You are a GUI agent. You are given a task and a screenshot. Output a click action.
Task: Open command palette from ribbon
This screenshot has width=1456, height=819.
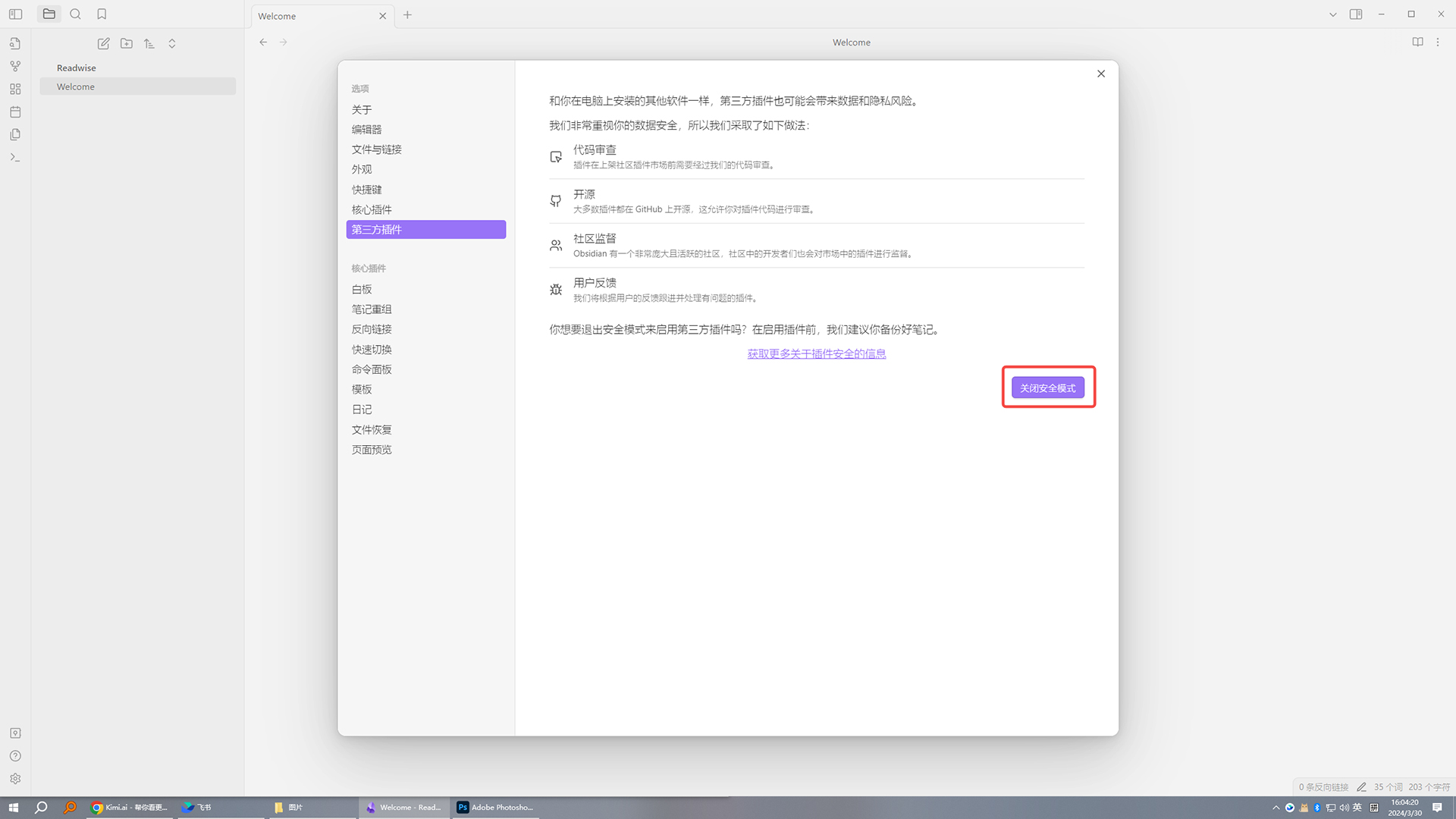15,157
